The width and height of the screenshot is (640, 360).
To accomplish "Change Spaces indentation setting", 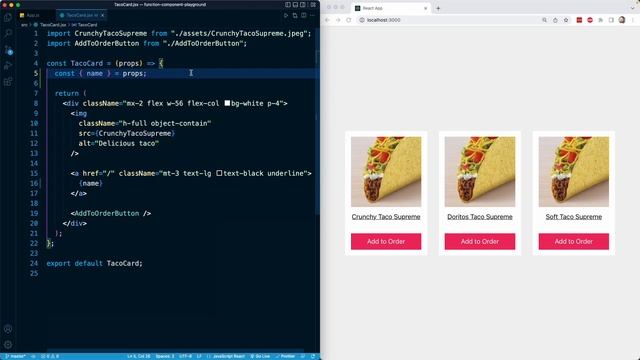I will pos(165,356).
